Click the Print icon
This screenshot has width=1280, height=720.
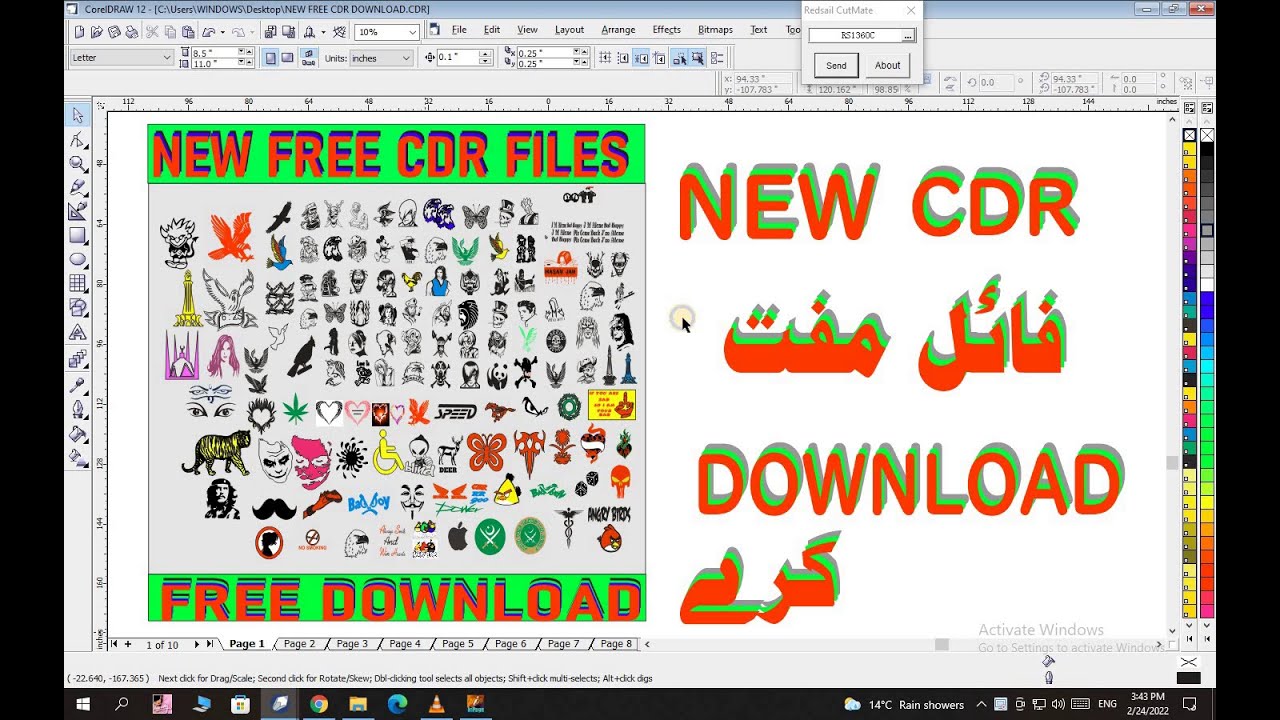tap(130, 32)
